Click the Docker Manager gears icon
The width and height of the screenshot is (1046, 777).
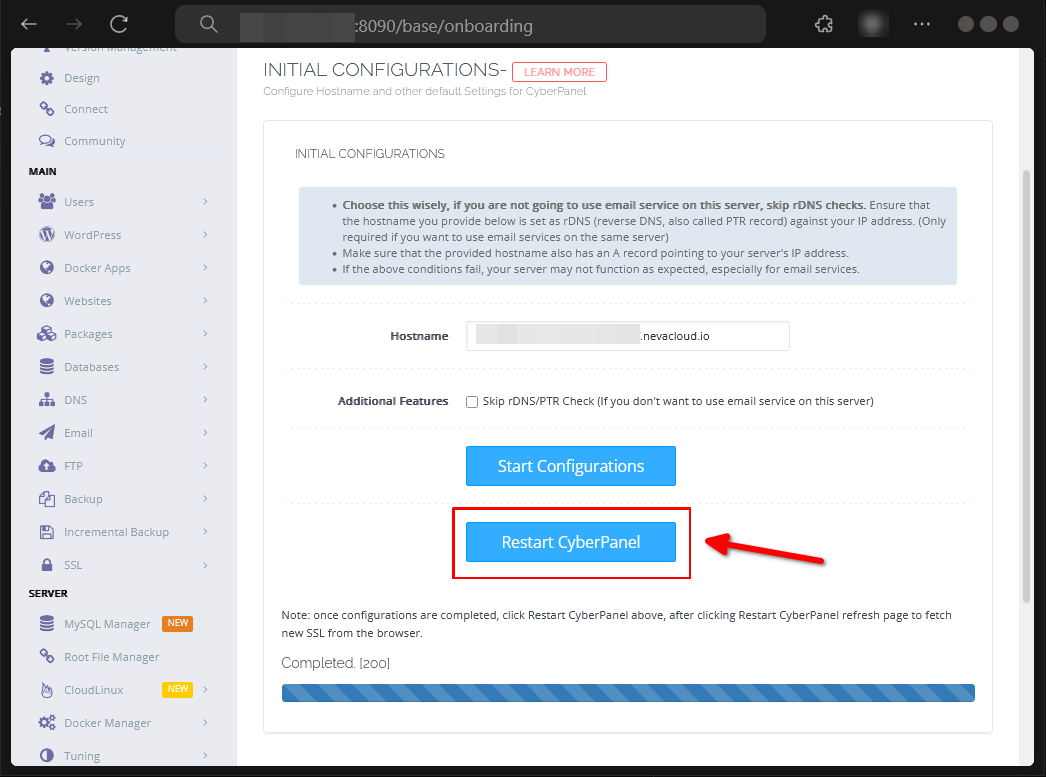[x=47, y=722]
